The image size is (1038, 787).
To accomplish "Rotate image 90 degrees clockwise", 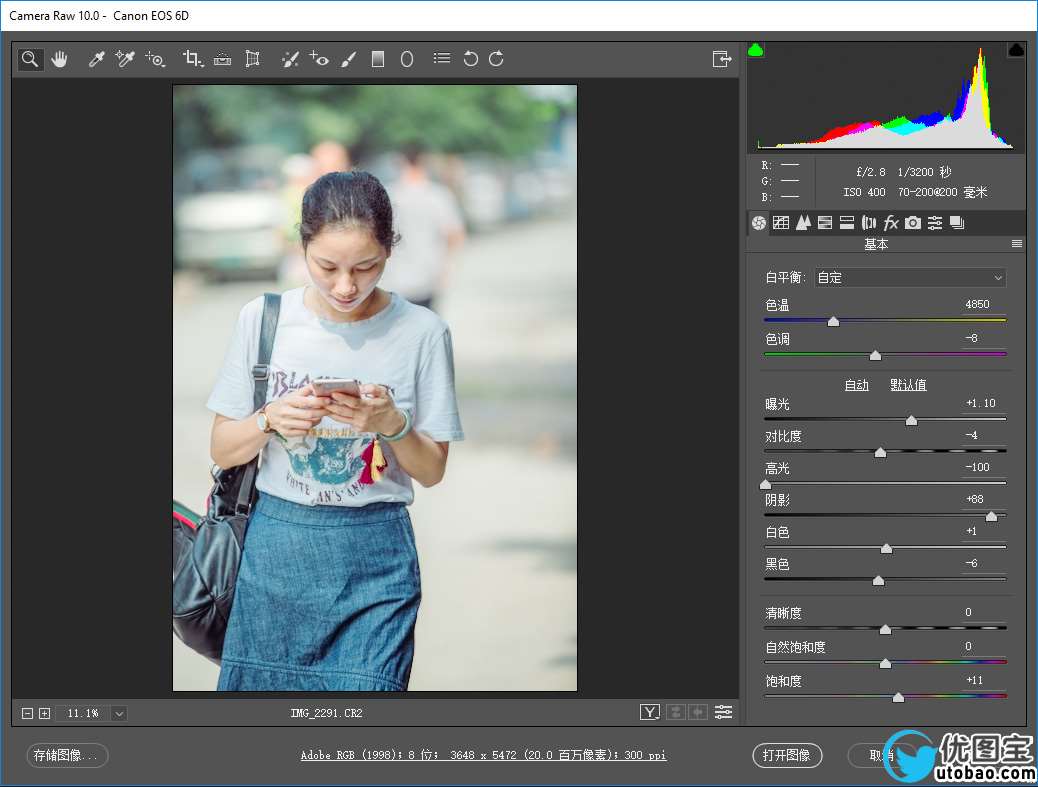I will point(496,59).
